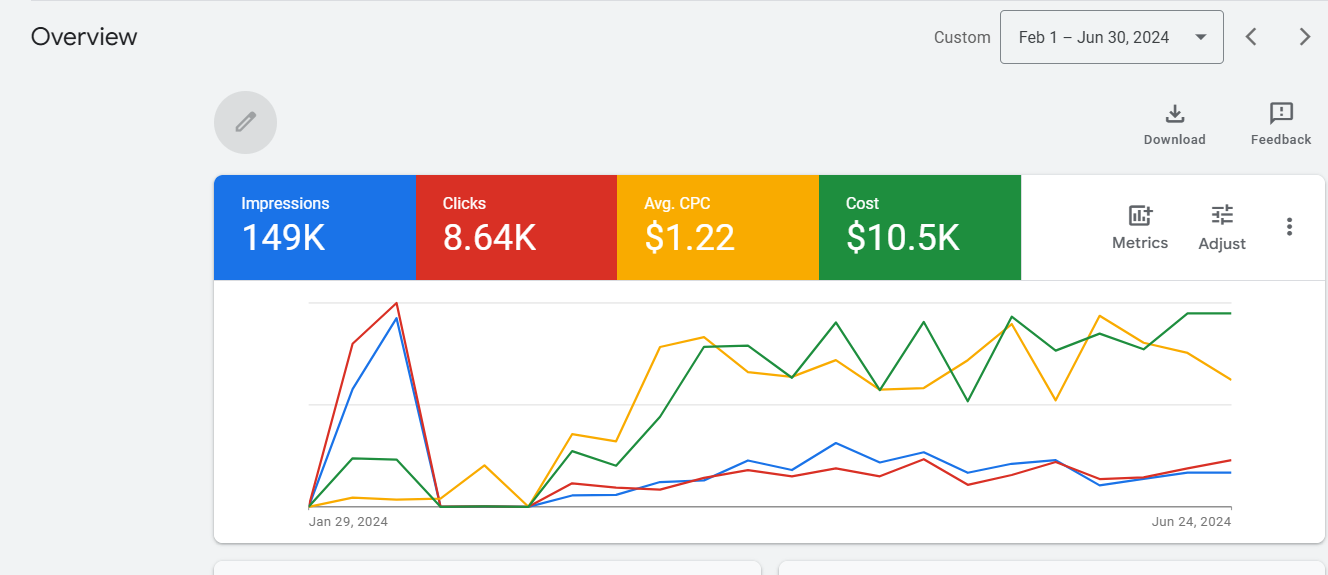This screenshot has height=575, width=1328.
Task: Click the date range dropdown caret
Action: tap(1200, 38)
